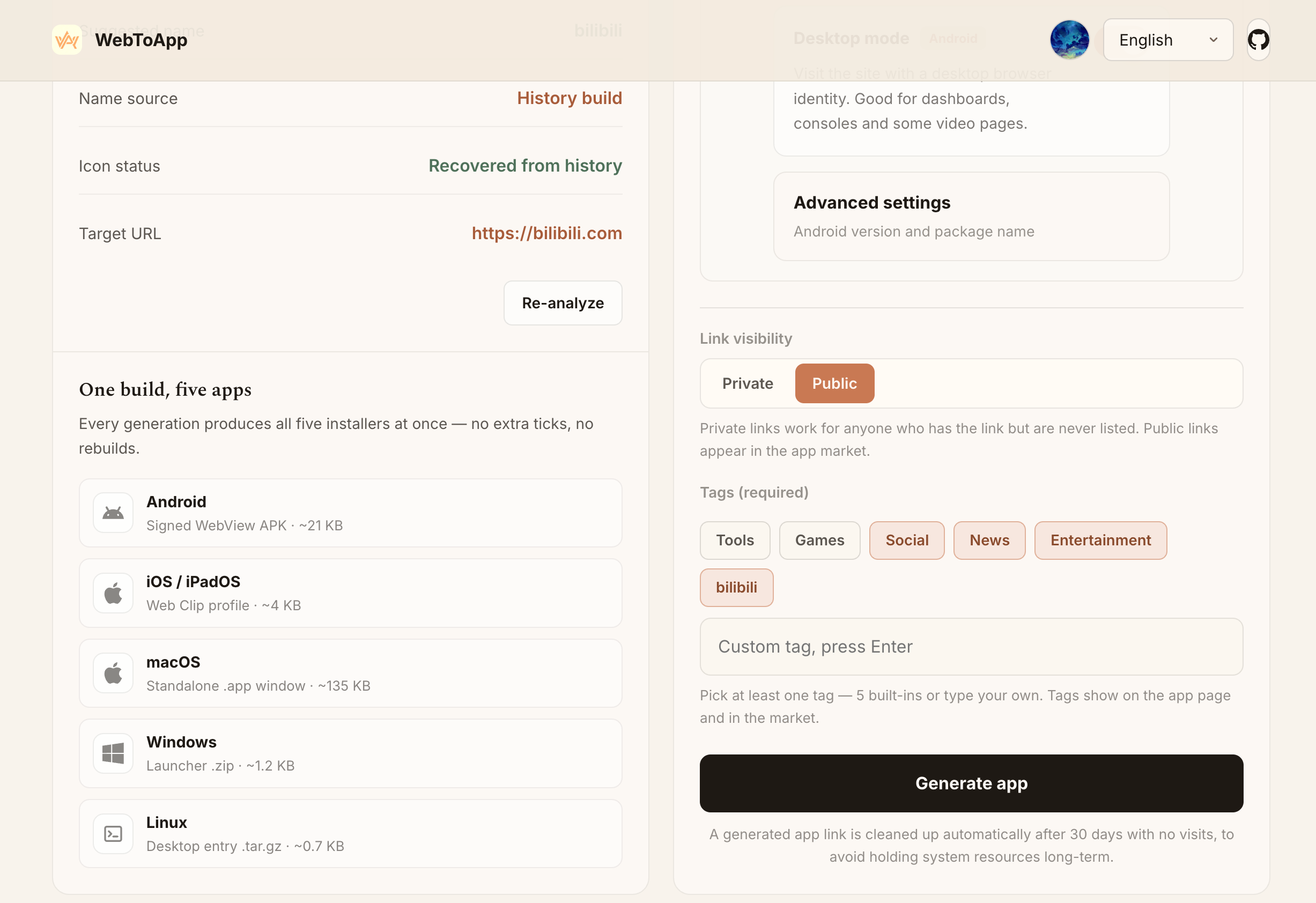Select the Android installer card title

click(x=176, y=501)
